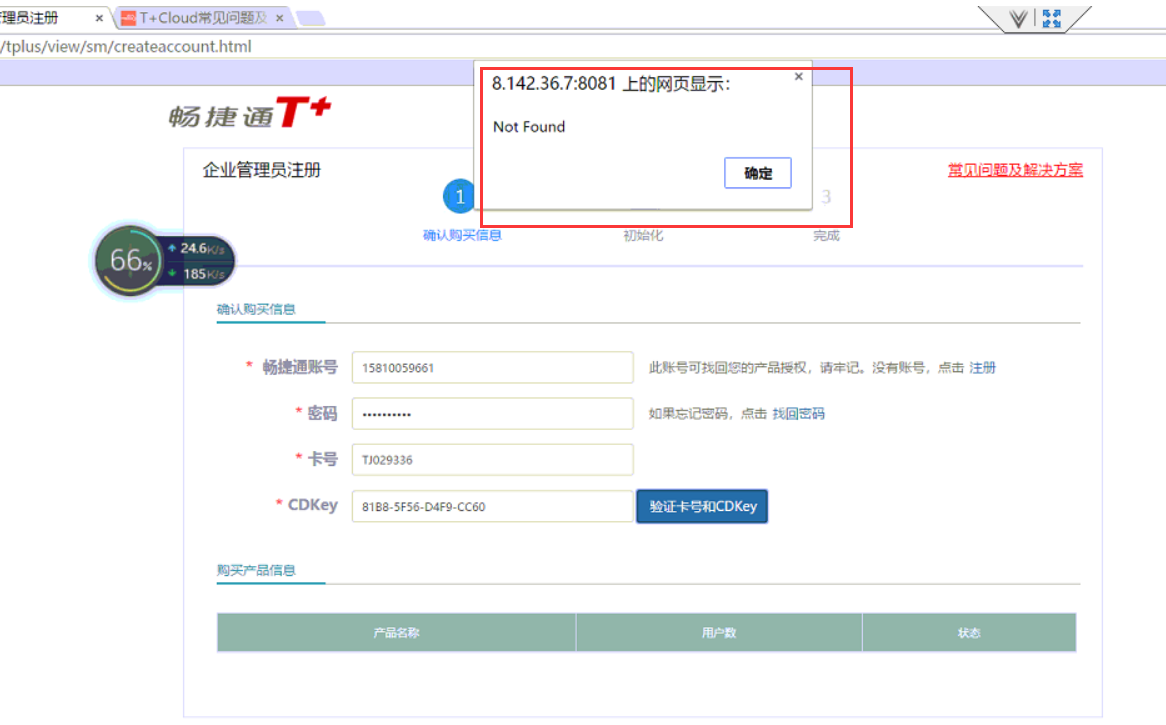Focus the 畅捷通账号 input field

pos(492,367)
